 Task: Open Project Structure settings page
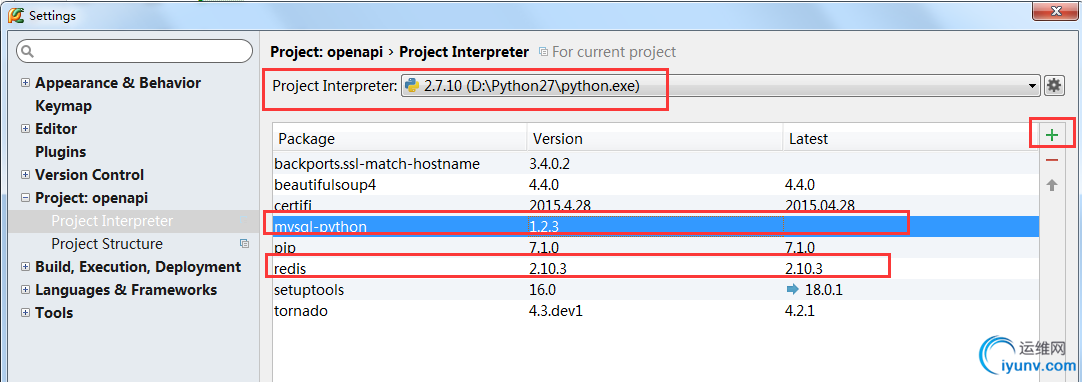(107, 243)
